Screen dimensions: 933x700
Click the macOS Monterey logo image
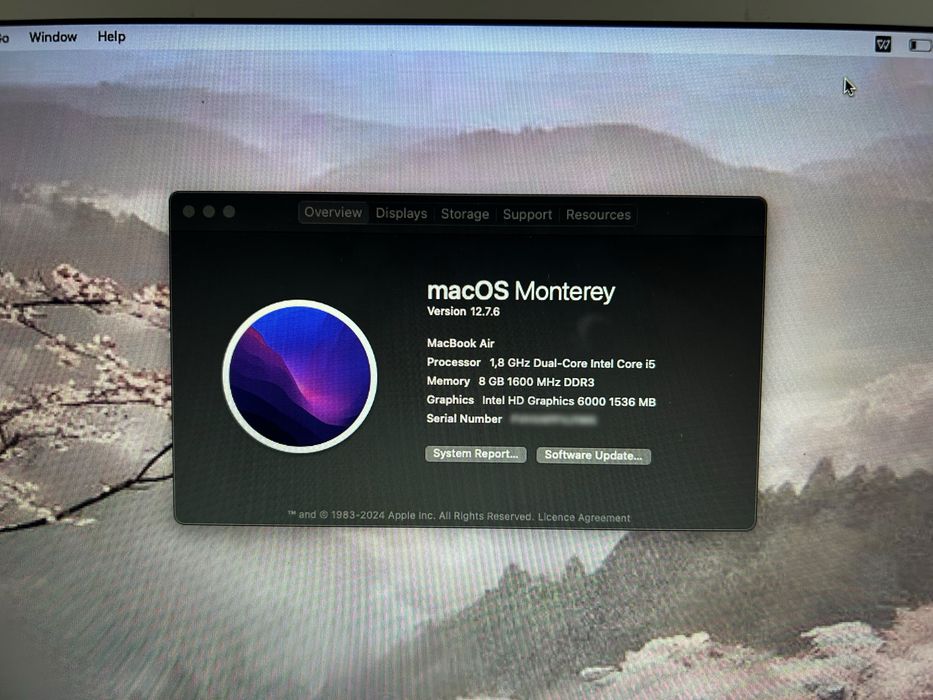point(300,376)
